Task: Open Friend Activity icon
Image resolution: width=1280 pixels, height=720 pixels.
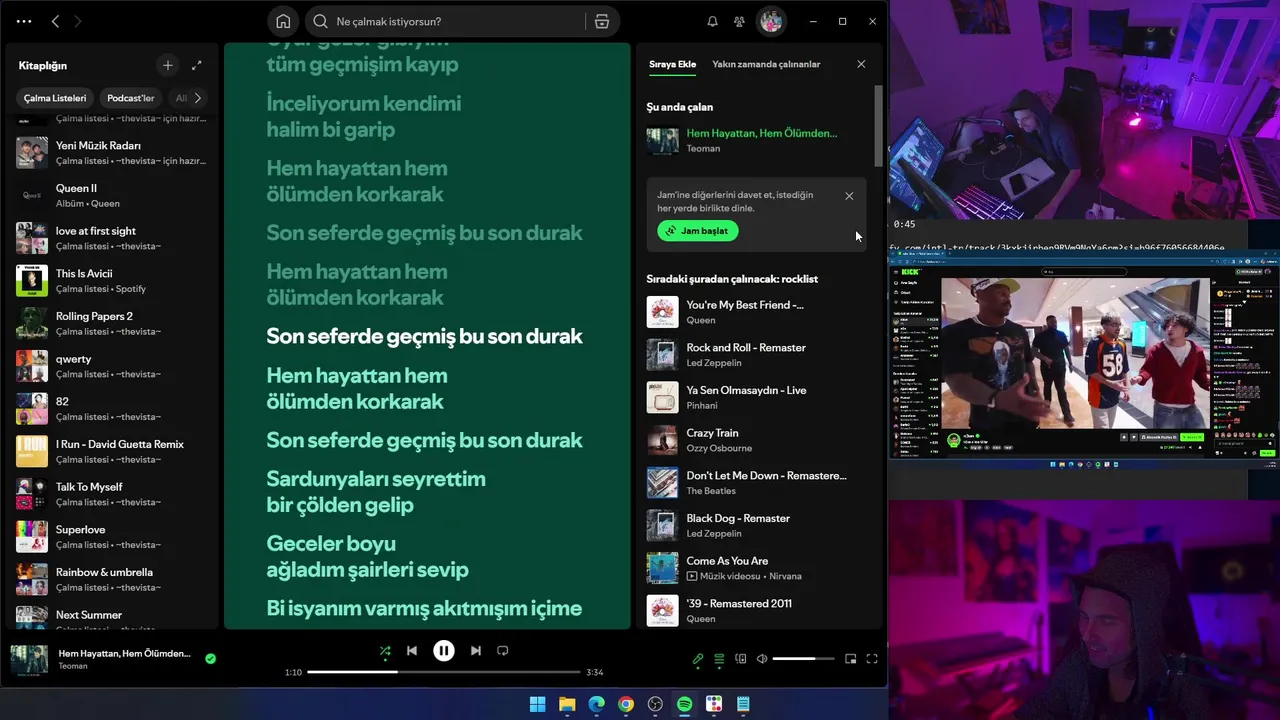Action: coord(739,21)
